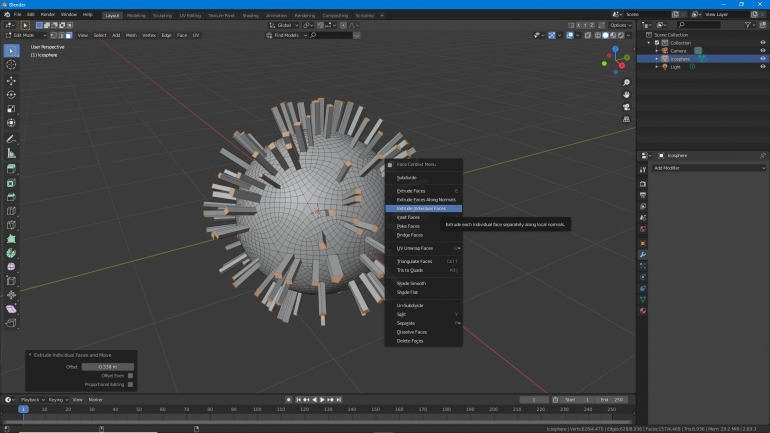Select the Bevel tool
The width and height of the screenshot is (770, 433).
click(11, 197)
